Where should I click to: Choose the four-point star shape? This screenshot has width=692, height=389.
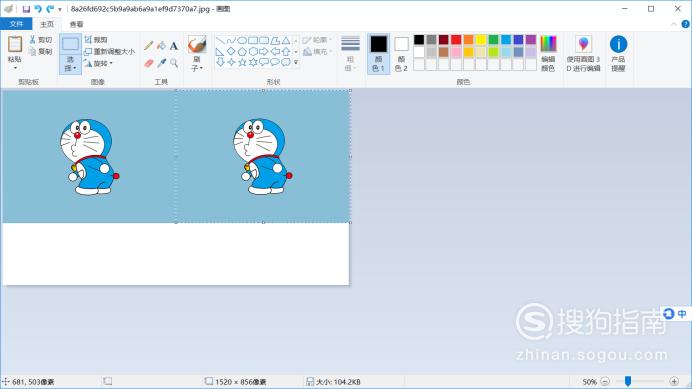(231, 62)
